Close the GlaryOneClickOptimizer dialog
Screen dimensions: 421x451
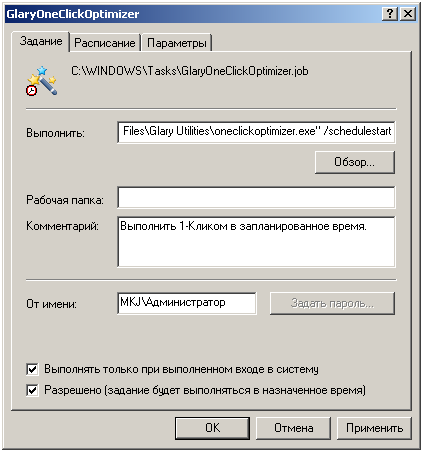408,14
